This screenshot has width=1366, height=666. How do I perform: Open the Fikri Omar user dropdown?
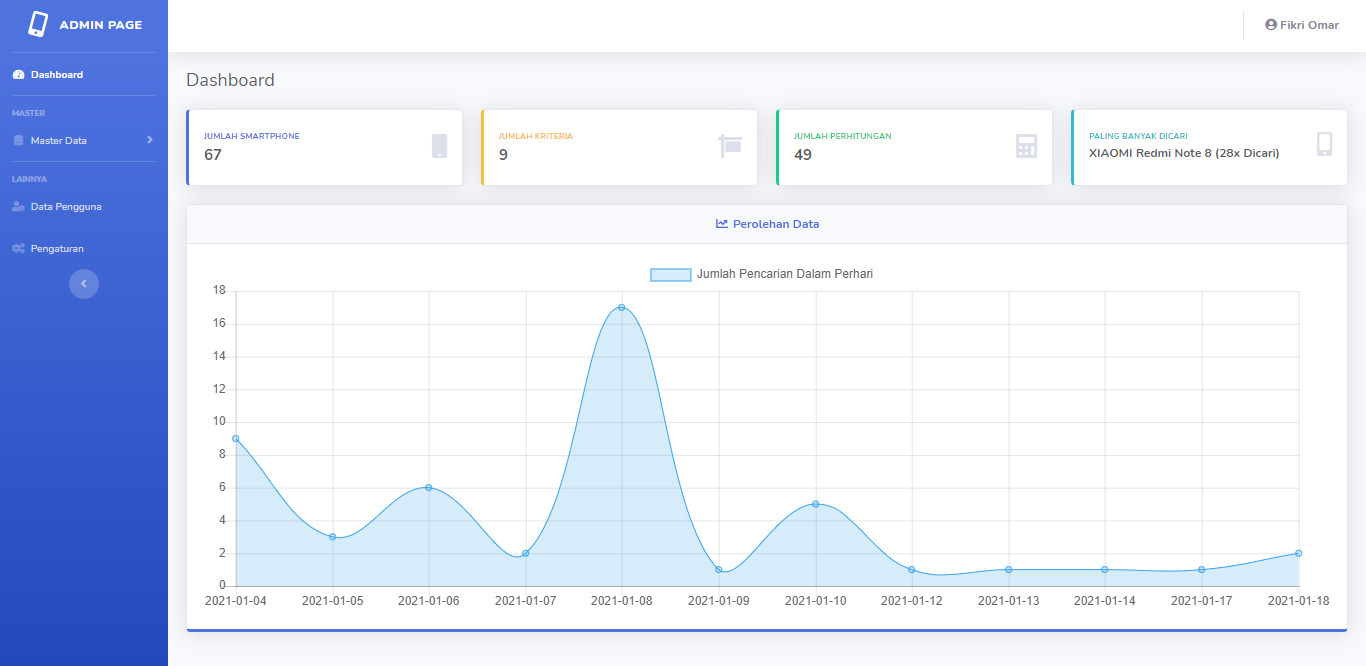coord(1302,25)
